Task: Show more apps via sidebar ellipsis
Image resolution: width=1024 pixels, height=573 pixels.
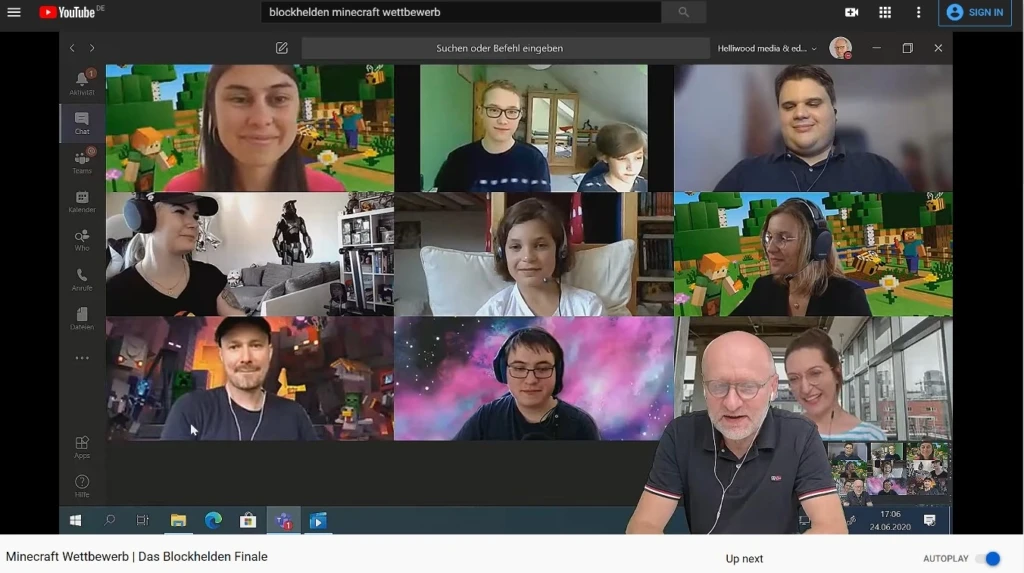Action: pos(82,357)
